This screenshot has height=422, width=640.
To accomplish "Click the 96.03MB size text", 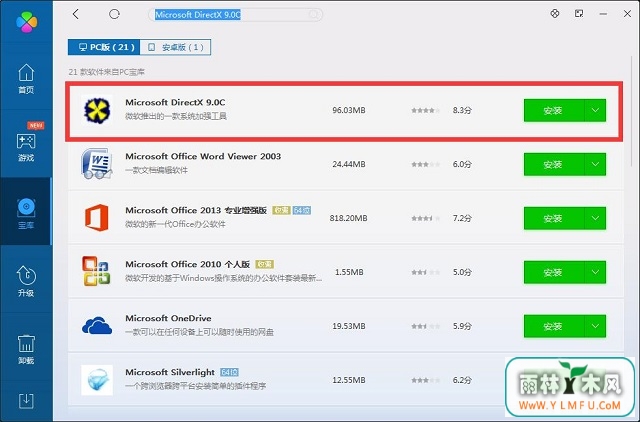I will coord(349,110).
